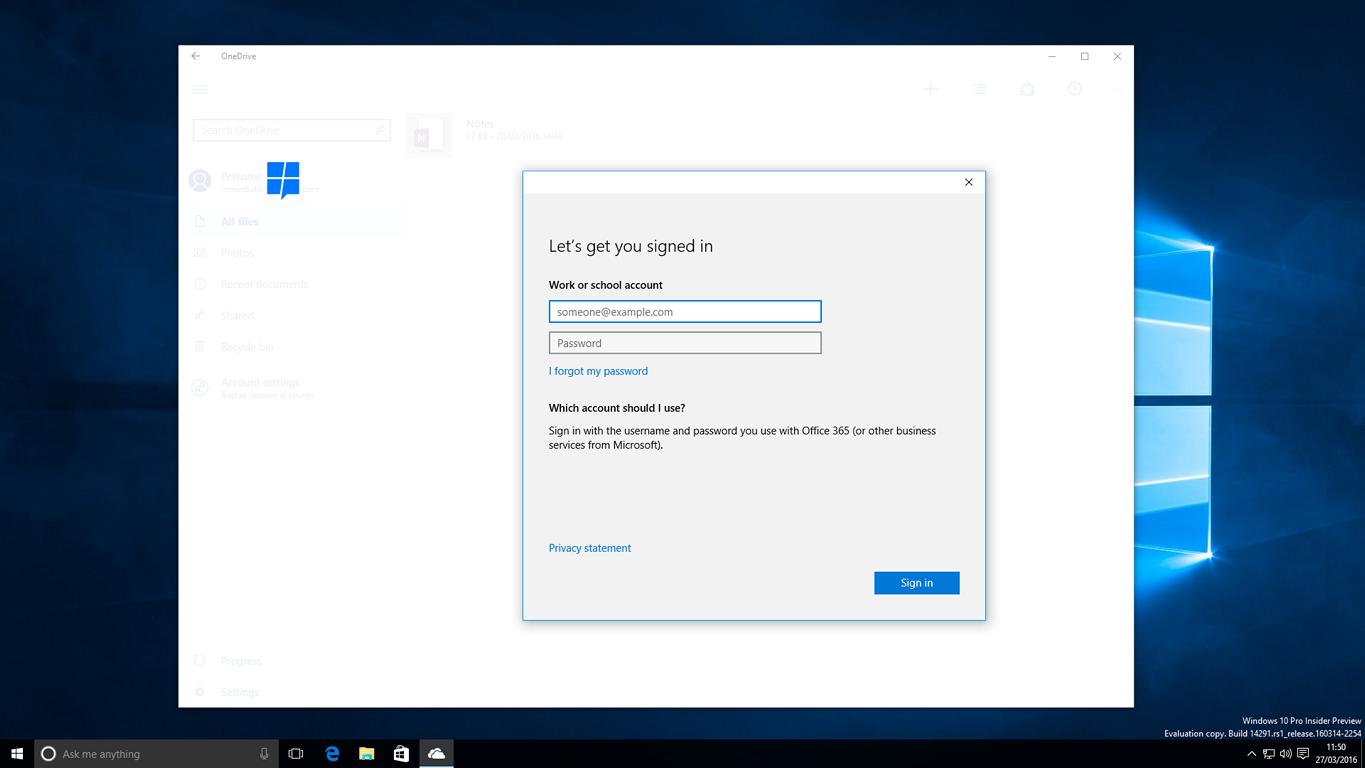Open the 'I forgot my password' link

pyautogui.click(x=598, y=371)
